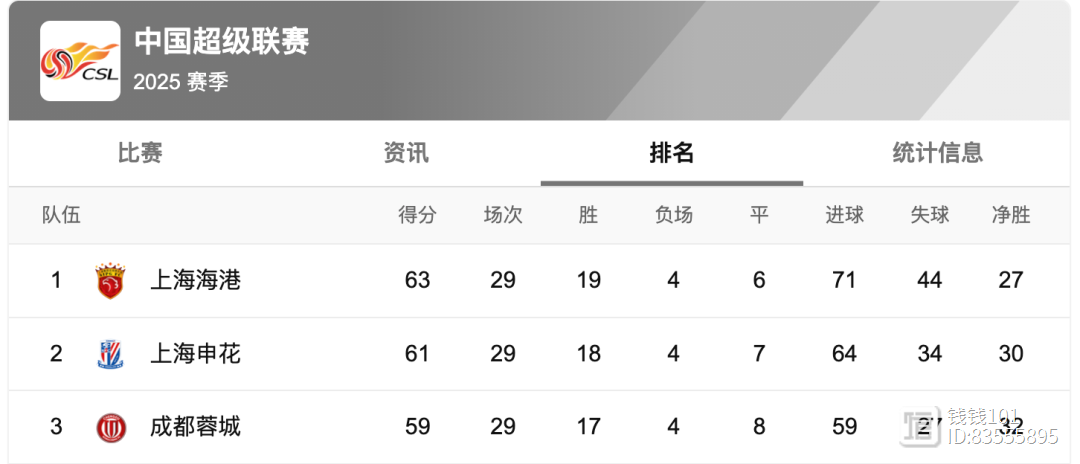Open the 统计信息 tab
The width and height of the screenshot is (1080, 464).
[937, 153]
